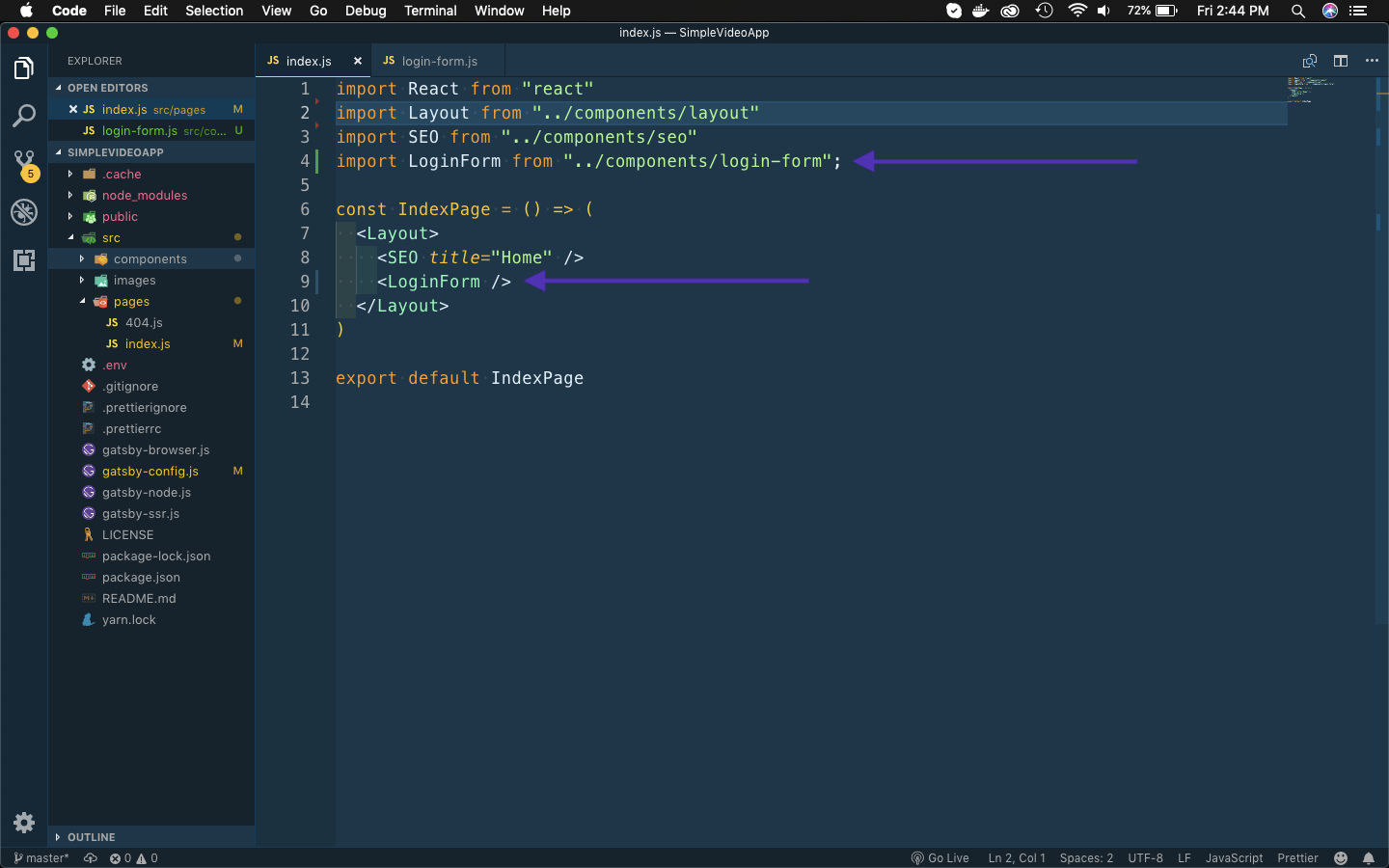The width and height of the screenshot is (1389, 868).
Task: Click the master* branch indicator
Action: (41, 858)
